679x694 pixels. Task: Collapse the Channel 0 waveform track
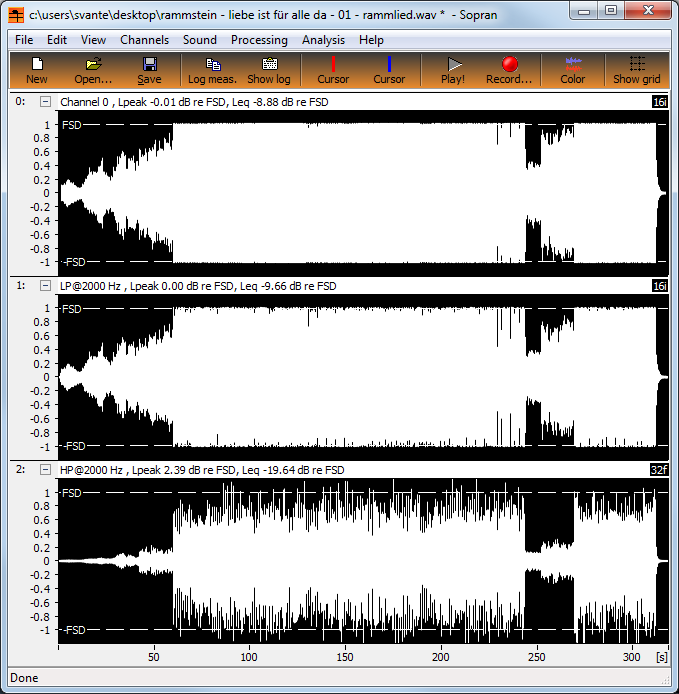tap(45, 102)
